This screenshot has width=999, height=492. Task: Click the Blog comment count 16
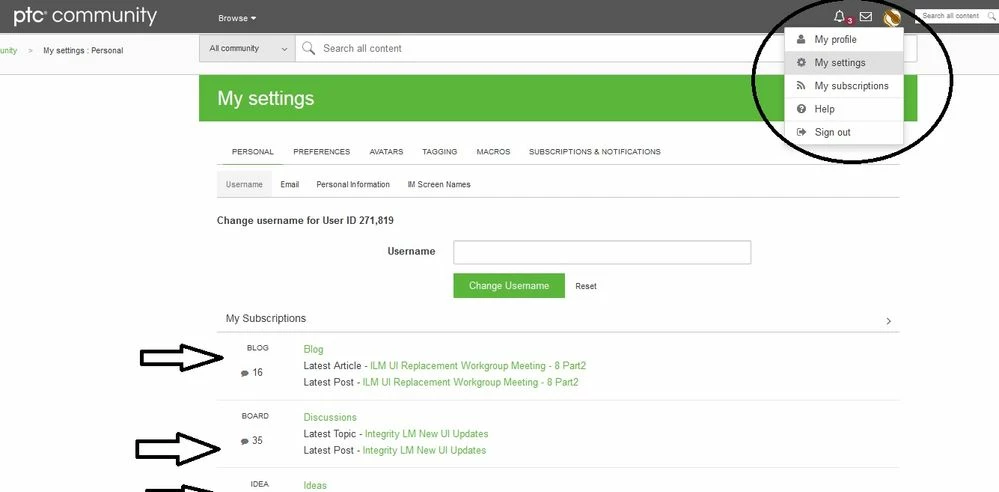tap(252, 373)
